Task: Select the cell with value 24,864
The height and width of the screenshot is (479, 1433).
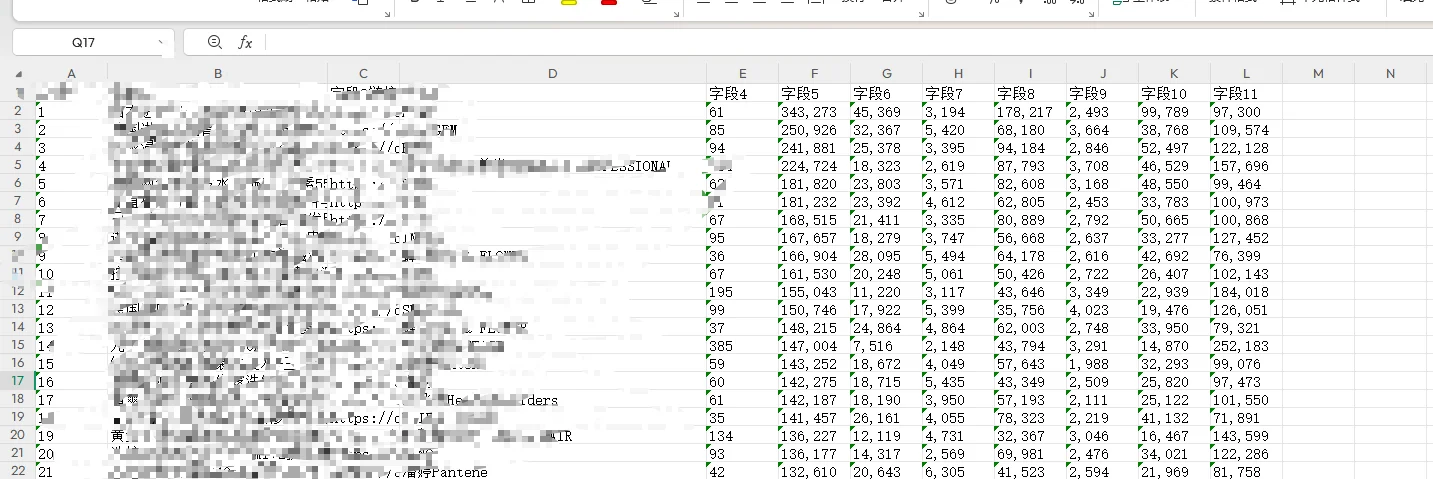Action: pyautogui.click(x=886, y=328)
